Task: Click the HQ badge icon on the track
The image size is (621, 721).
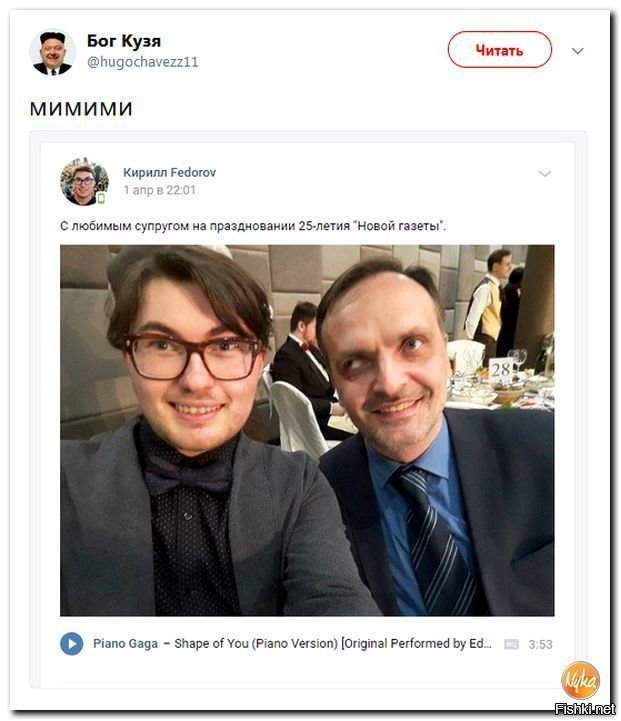Action: point(511,644)
